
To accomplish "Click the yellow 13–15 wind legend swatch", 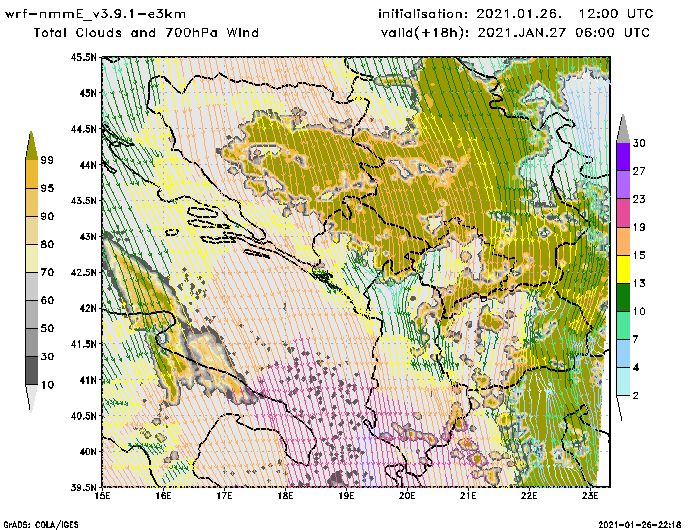I will (x=623, y=269).
